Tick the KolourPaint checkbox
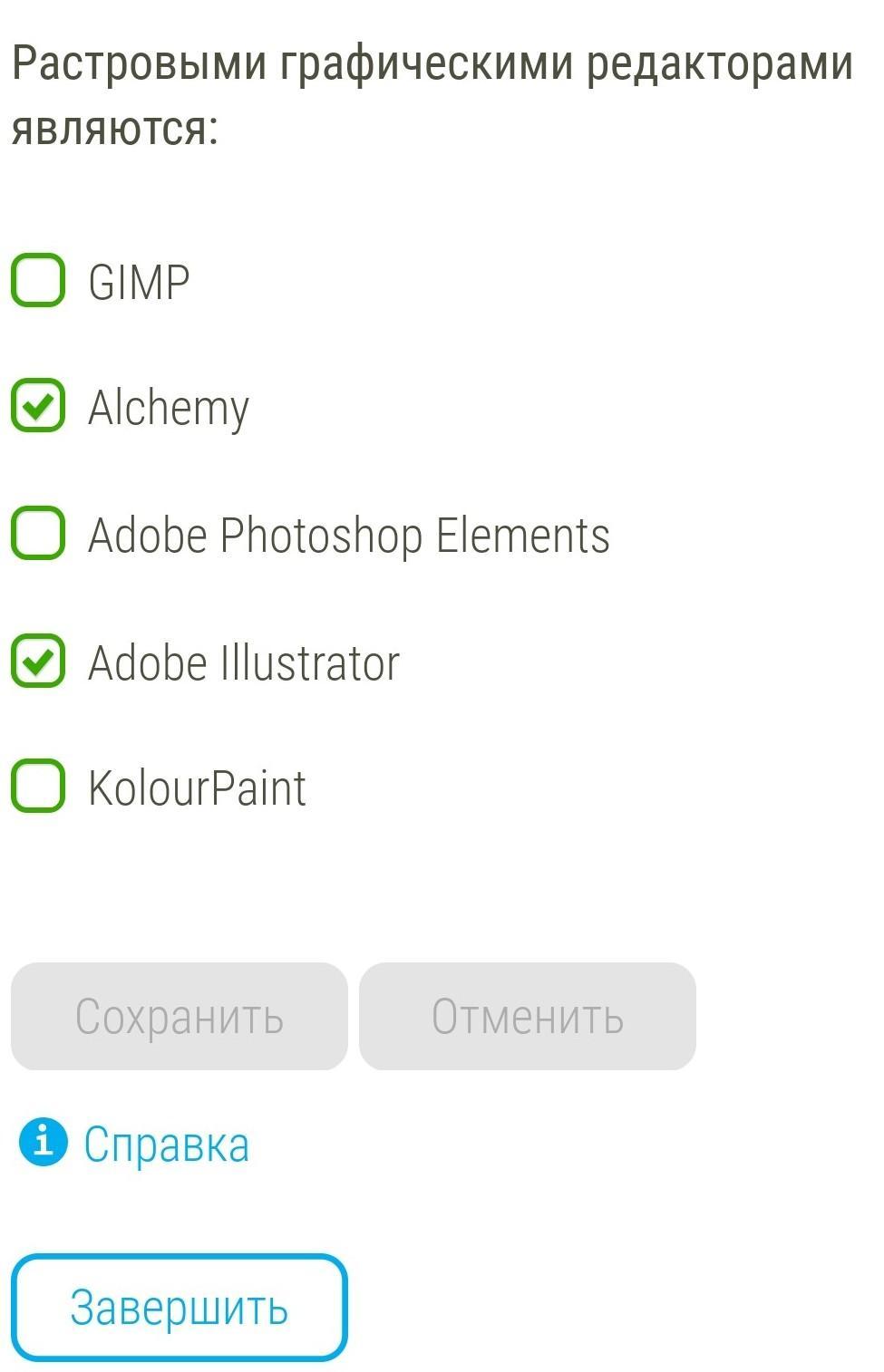Image resolution: width=884 pixels, height=1372 pixels. pyautogui.click(x=38, y=786)
